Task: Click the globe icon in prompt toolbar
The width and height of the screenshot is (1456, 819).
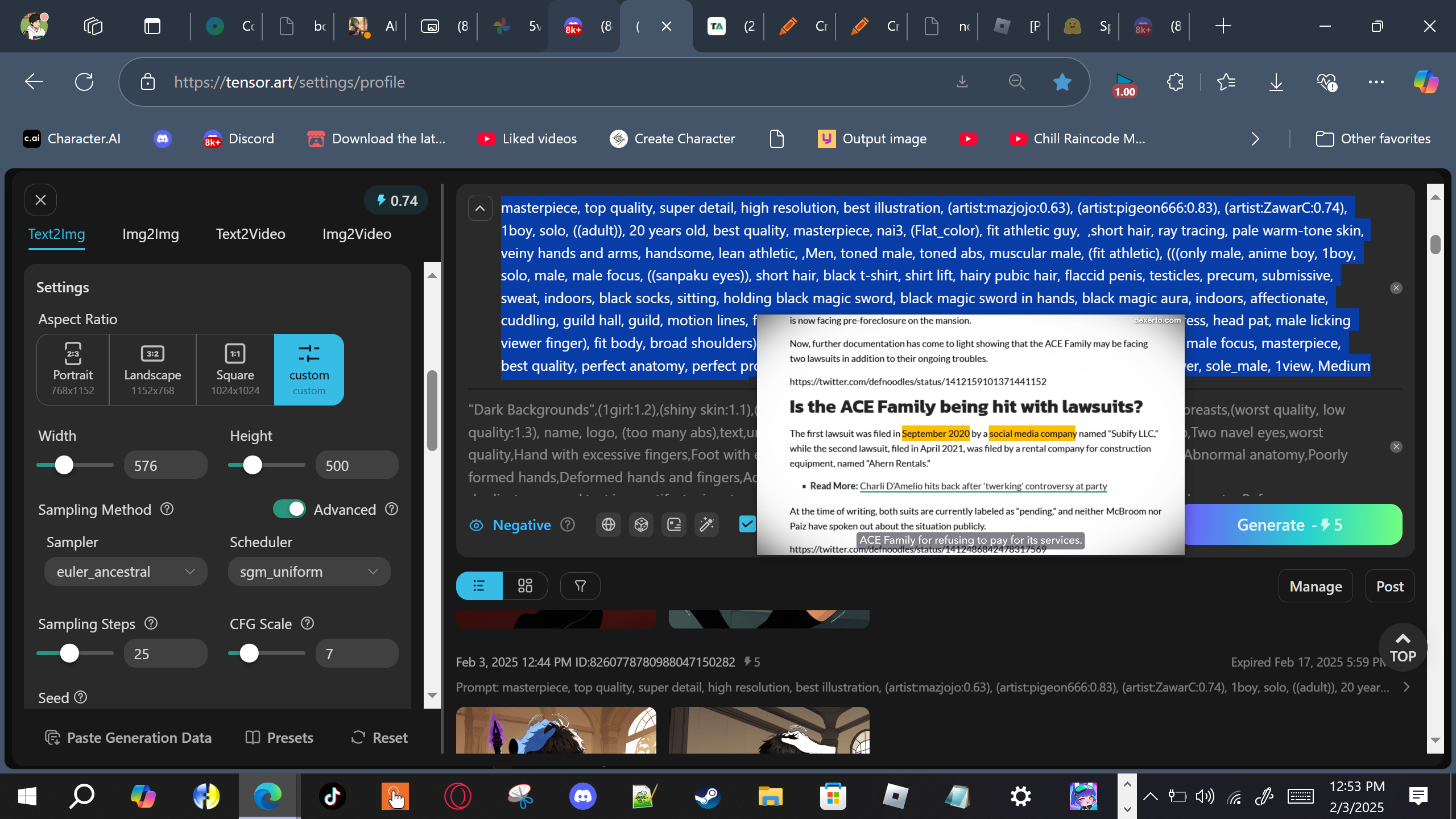Action: (609, 524)
